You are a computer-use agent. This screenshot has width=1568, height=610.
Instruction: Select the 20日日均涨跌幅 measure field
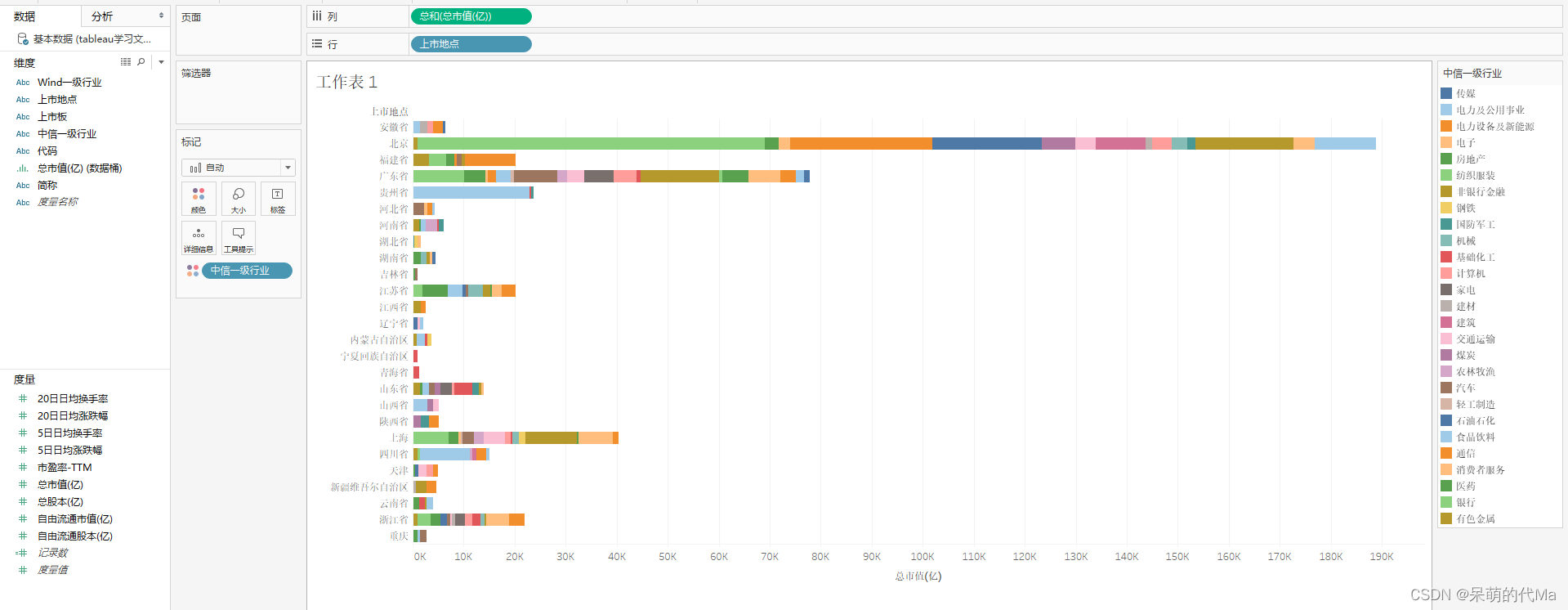[73, 416]
